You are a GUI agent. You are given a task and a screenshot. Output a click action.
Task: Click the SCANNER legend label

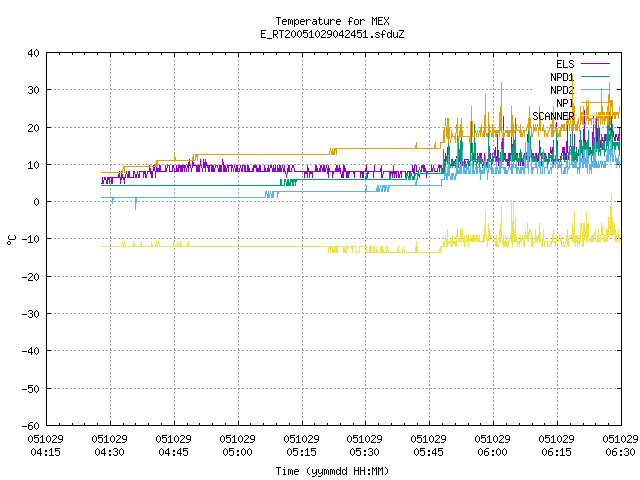[x=553, y=116]
